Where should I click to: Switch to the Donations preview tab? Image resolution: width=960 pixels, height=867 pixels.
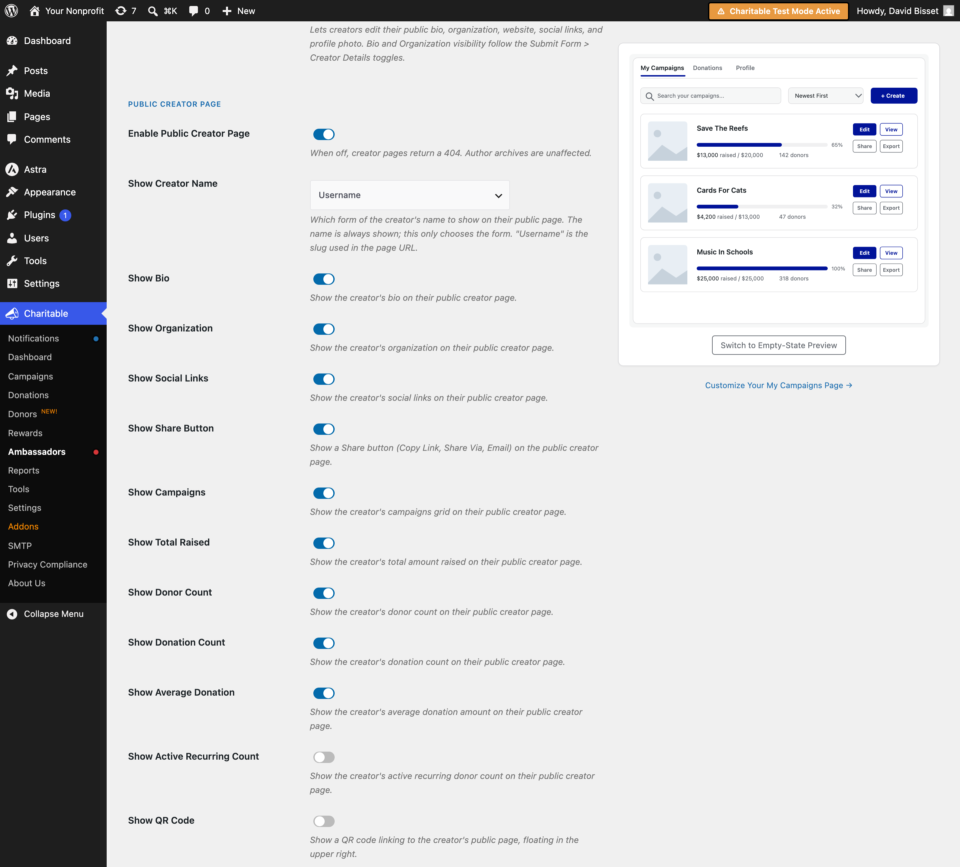[x=707, y=68]
